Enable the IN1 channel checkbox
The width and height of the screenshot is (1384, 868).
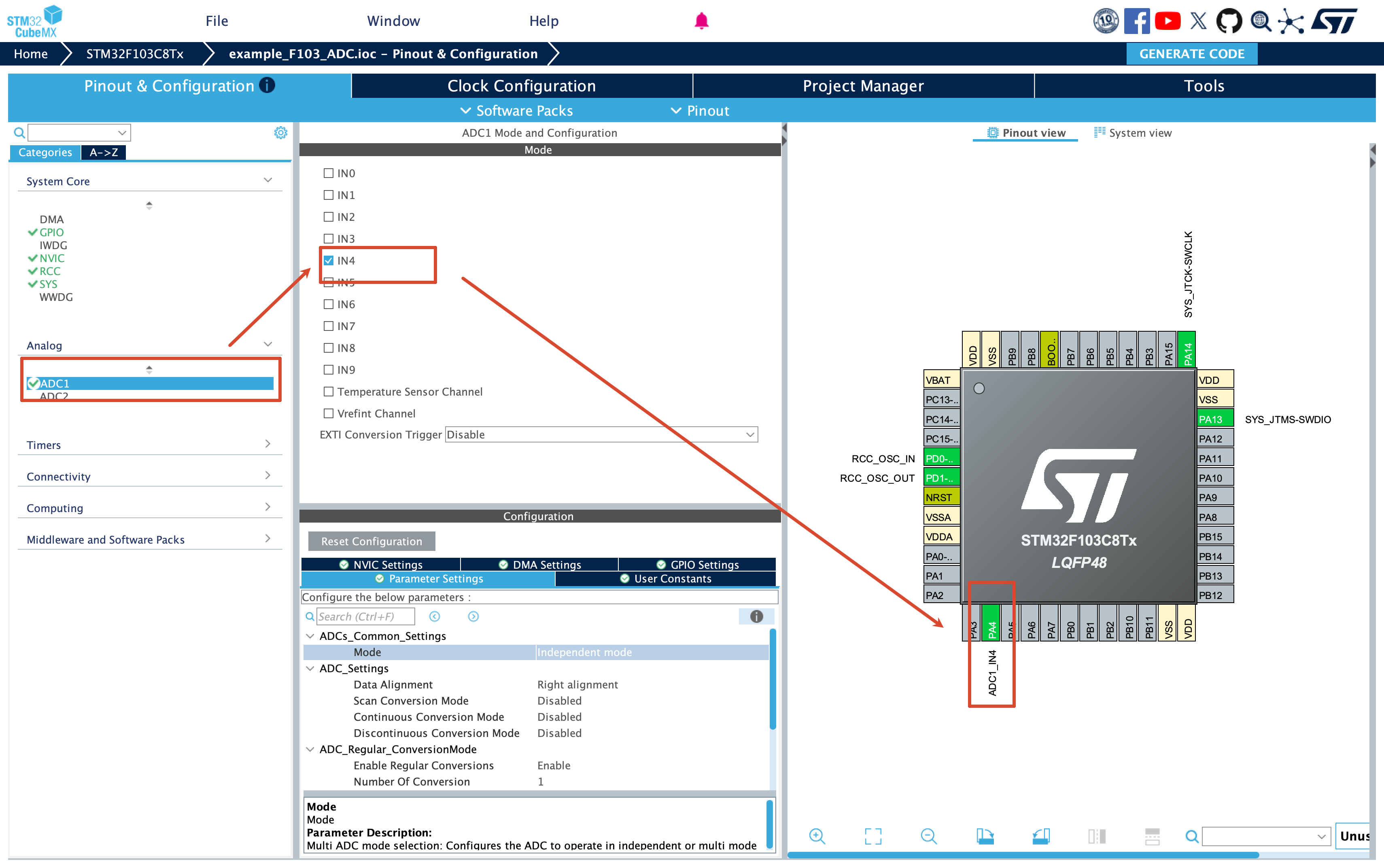tap(329, 195)
